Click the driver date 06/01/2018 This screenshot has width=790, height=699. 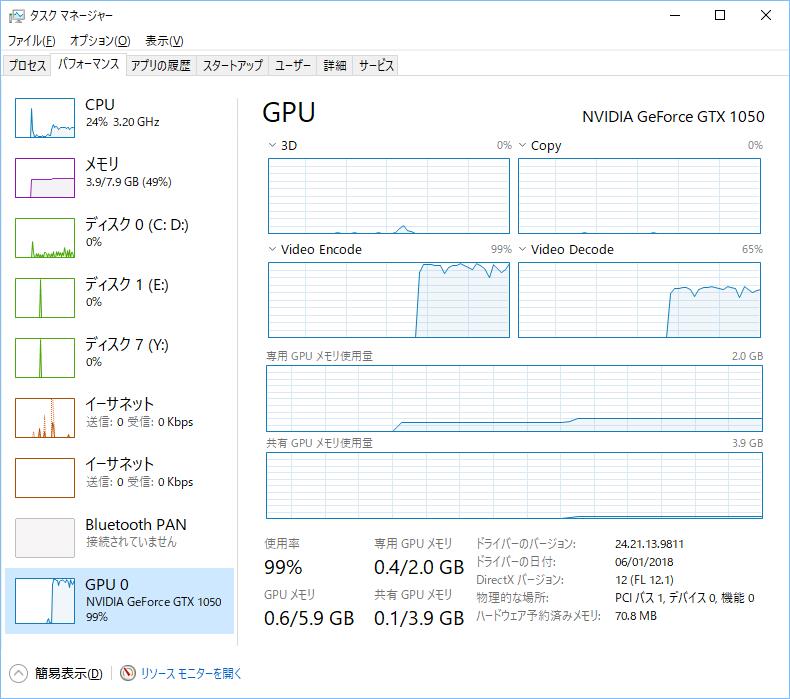(644, 562)
